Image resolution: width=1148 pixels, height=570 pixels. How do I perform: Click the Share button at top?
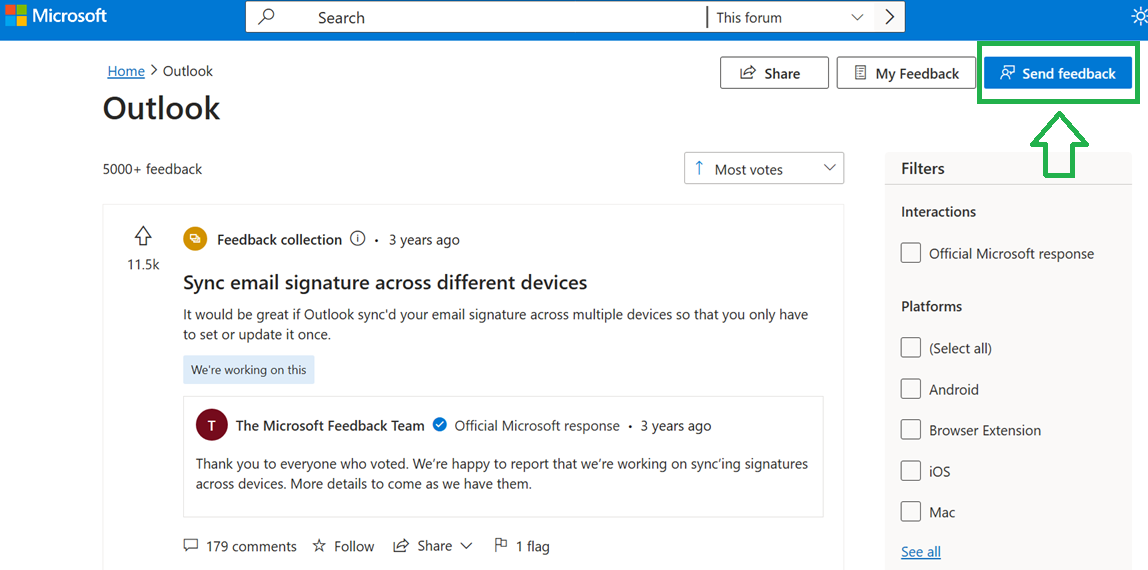(774, 73)
